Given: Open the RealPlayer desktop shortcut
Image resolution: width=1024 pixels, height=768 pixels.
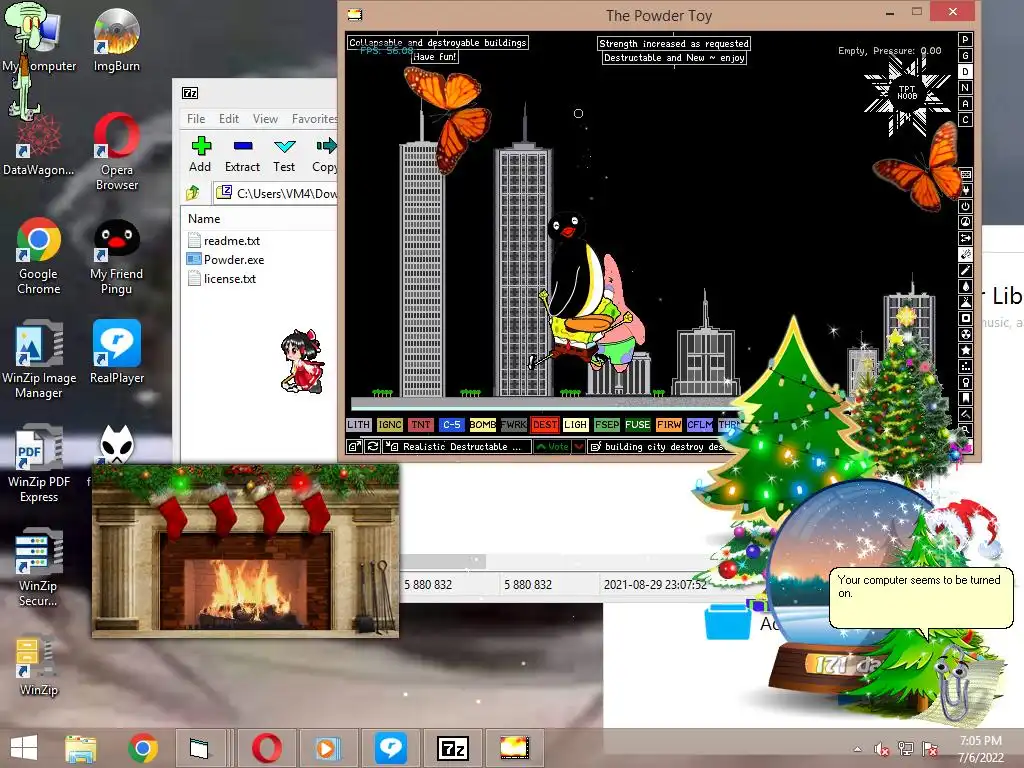Looking at the screenshot, I should click(116, 351).
